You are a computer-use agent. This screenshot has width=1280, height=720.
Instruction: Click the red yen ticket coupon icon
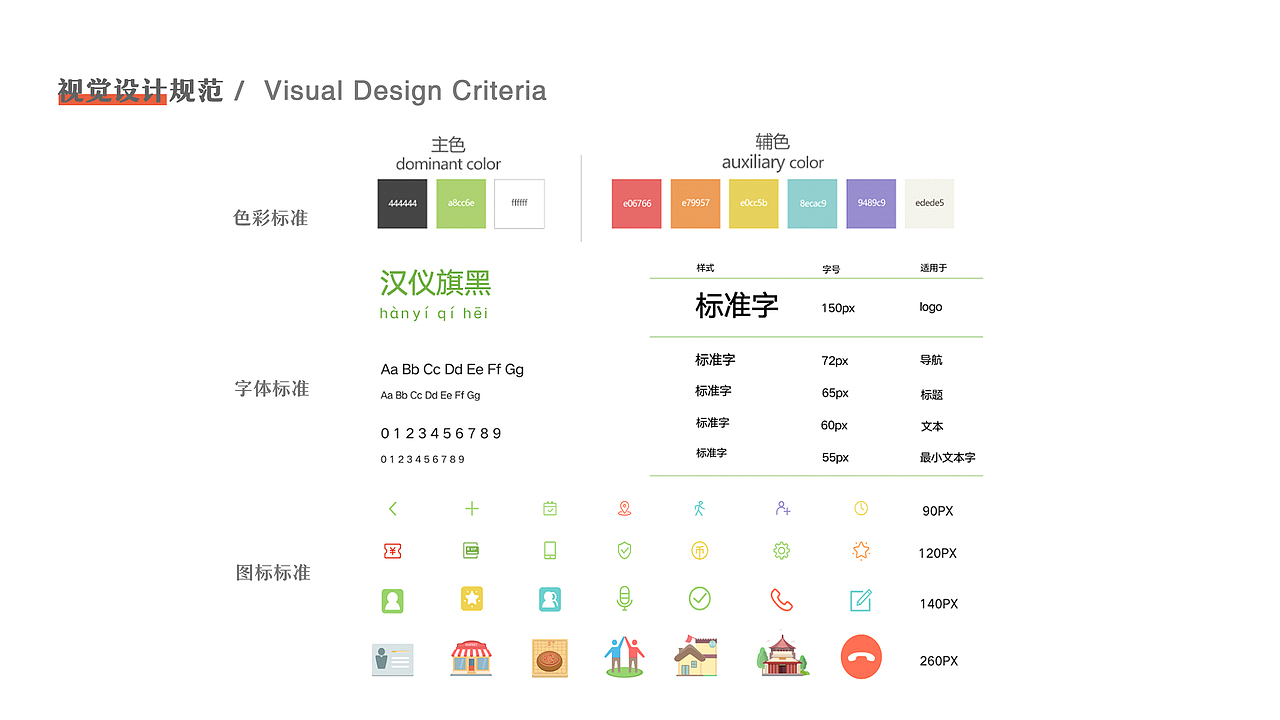click(392, 551)
